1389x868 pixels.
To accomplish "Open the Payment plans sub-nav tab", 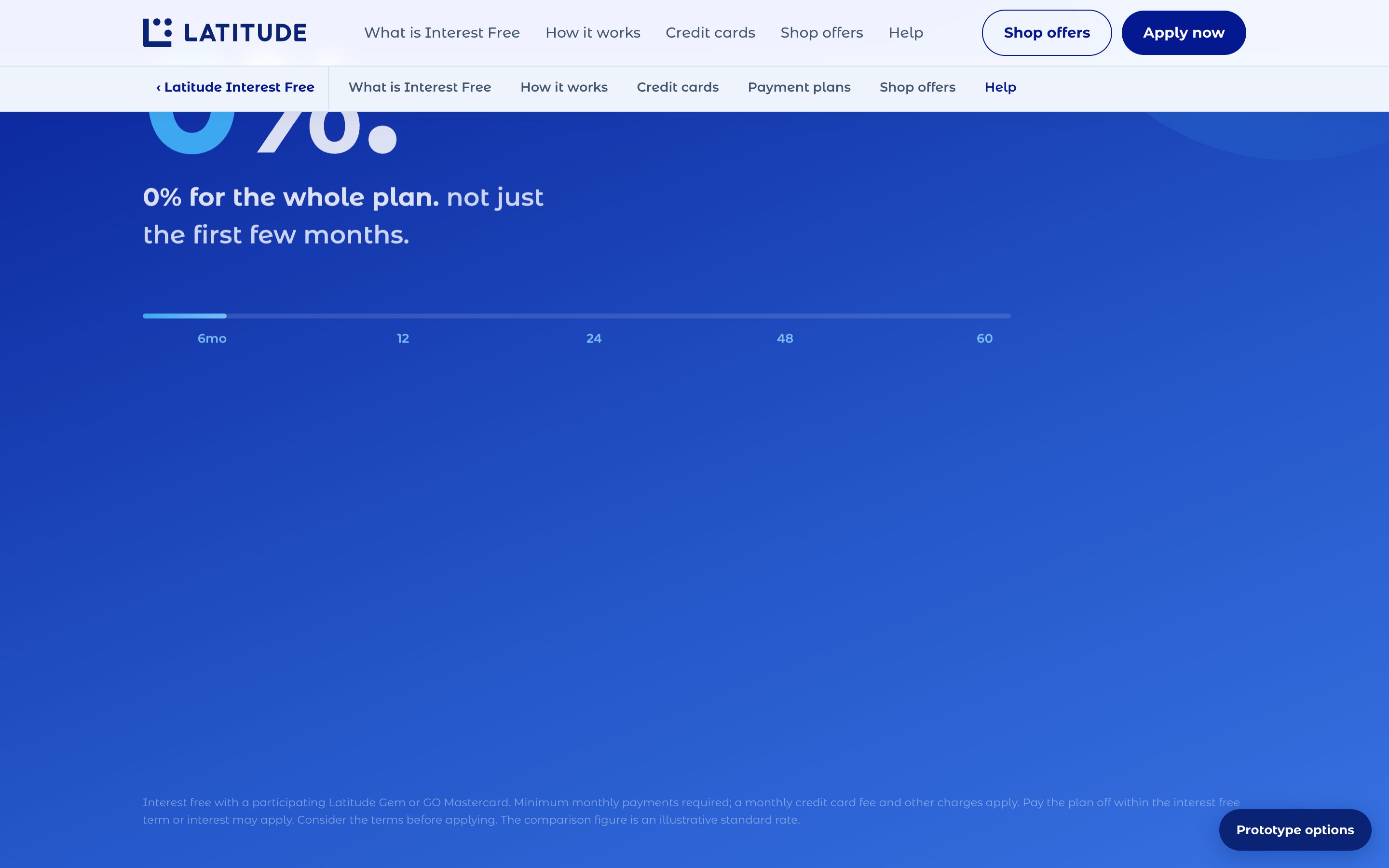I will 799,87.
